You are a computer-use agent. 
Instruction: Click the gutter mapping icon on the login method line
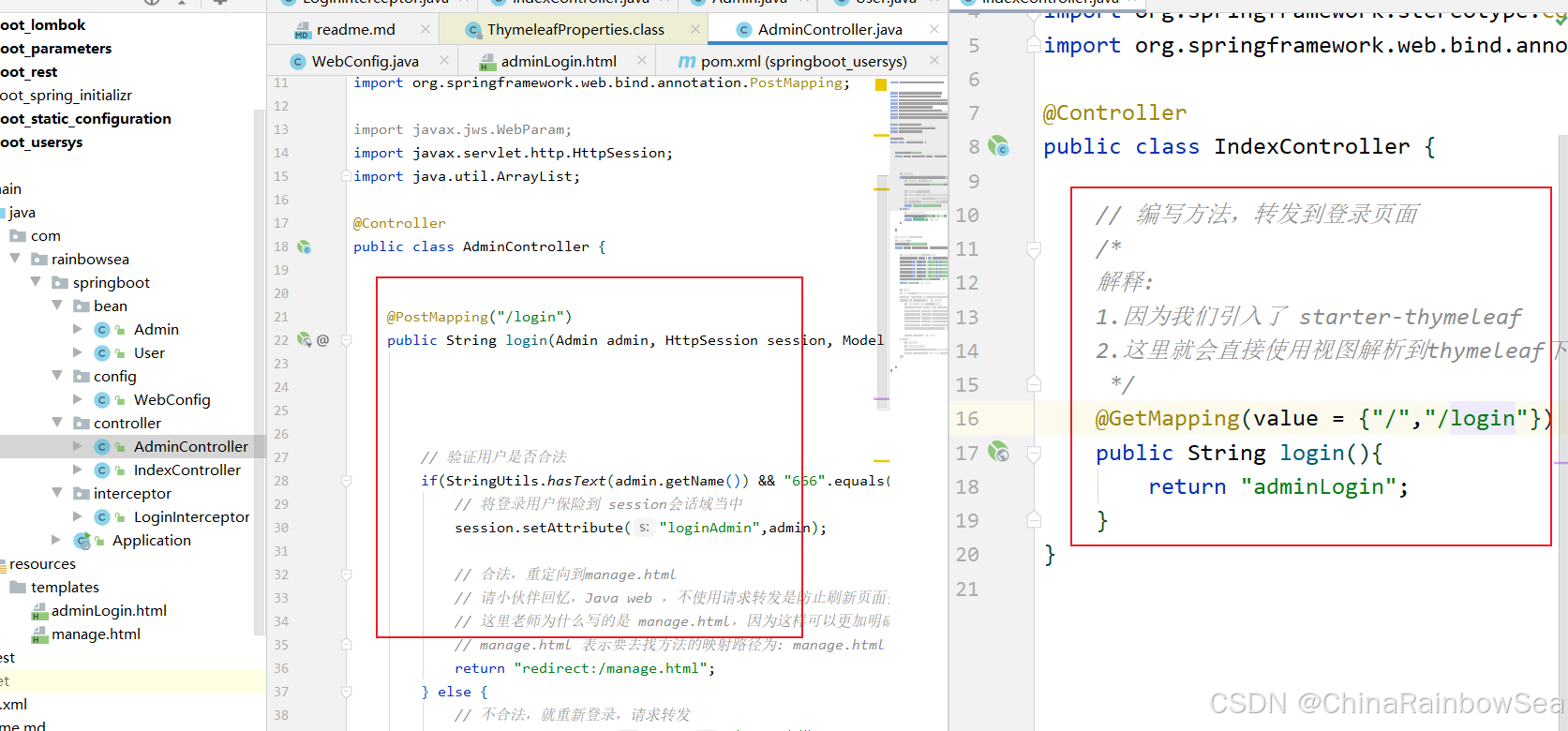coord(305,340)
